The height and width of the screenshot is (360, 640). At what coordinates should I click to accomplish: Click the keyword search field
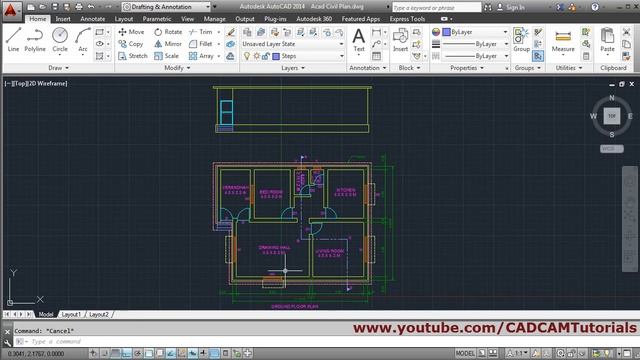(436, 7)
